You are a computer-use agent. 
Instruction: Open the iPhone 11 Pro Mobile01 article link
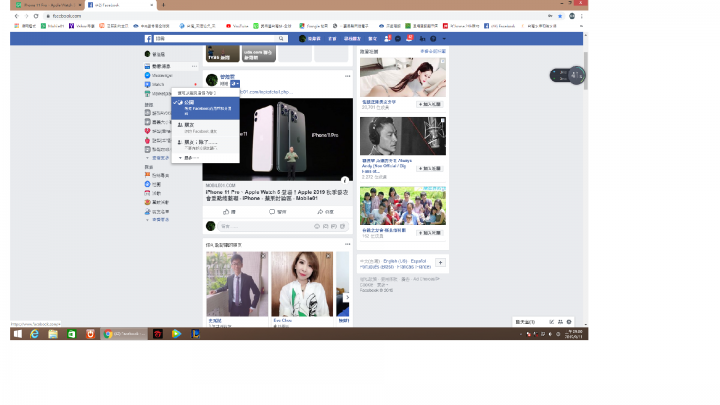(277, 195)
